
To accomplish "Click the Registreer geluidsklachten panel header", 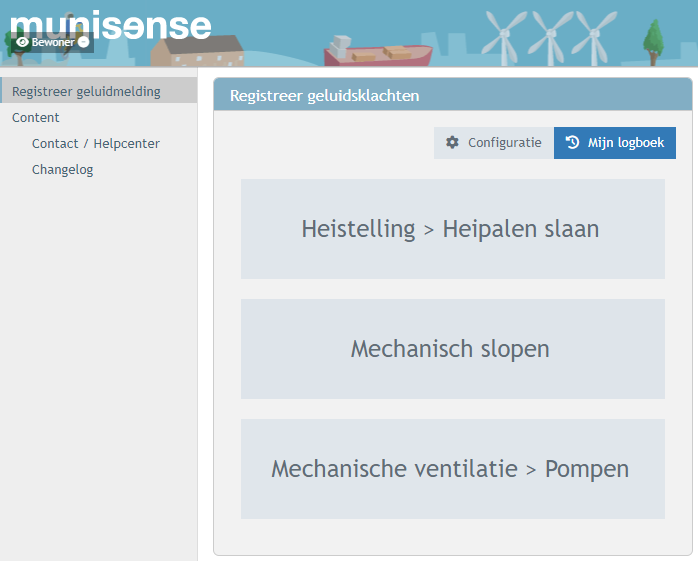I will click(452, 96).
